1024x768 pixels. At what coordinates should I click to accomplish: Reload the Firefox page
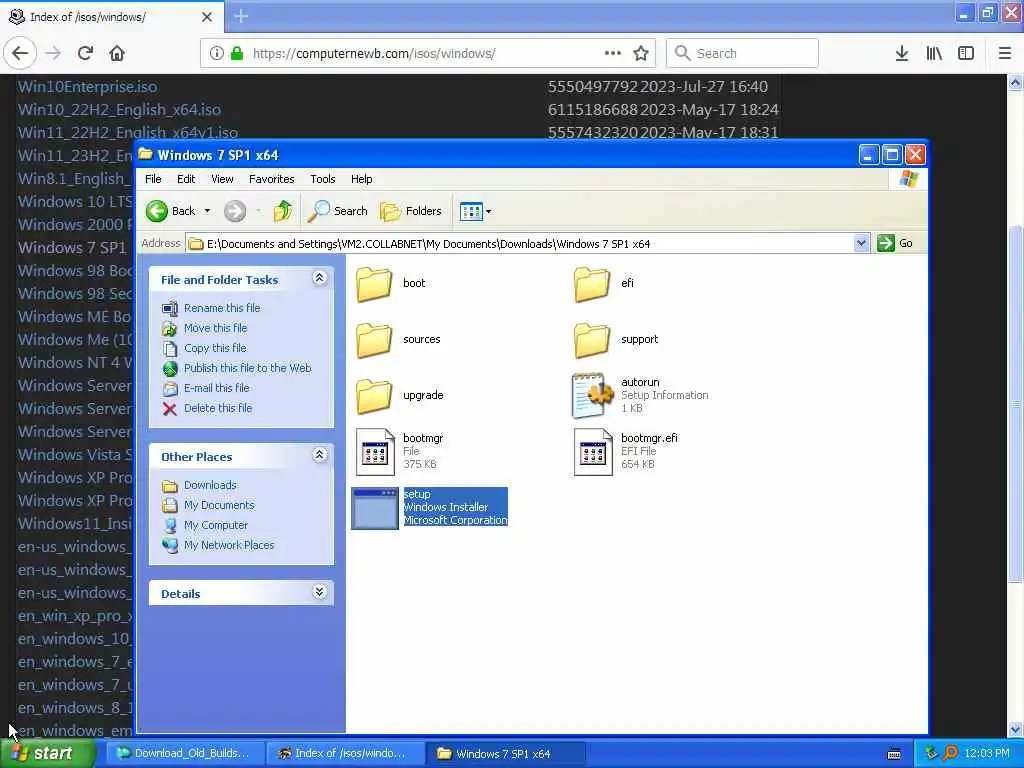click(x=85, y=53)
